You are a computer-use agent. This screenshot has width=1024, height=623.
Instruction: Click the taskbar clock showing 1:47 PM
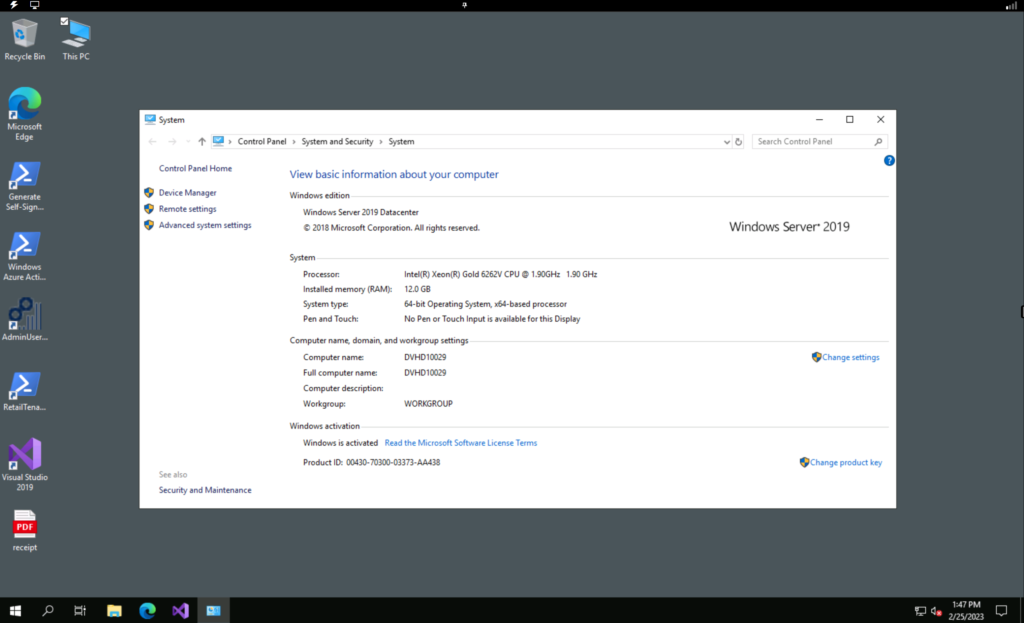(967, 611)
